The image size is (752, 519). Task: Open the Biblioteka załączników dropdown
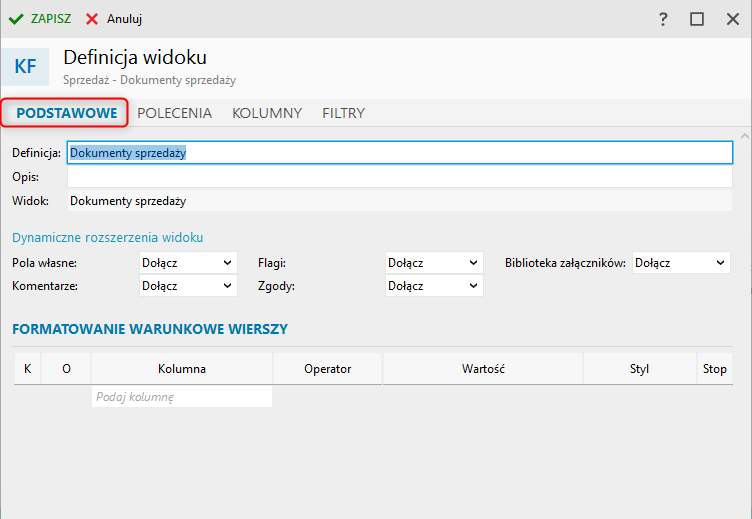pos(681,263)
